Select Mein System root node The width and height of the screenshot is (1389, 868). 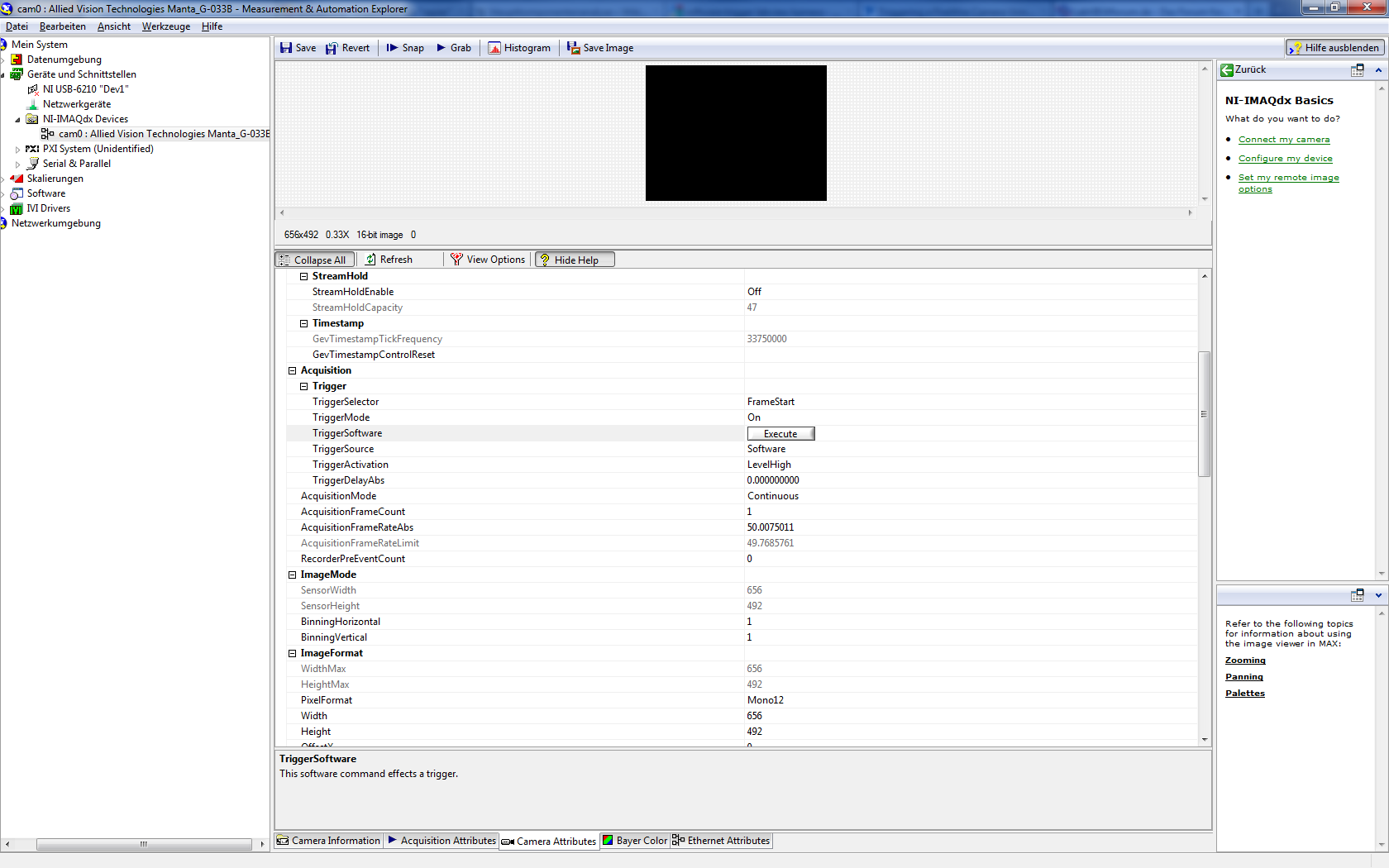tap(39, 45)
